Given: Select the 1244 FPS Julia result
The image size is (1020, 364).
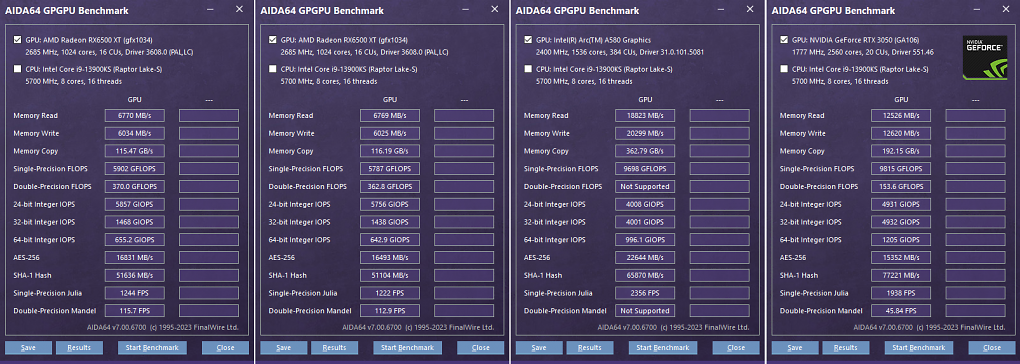Looking at the screenshot, I should point(135,292).
